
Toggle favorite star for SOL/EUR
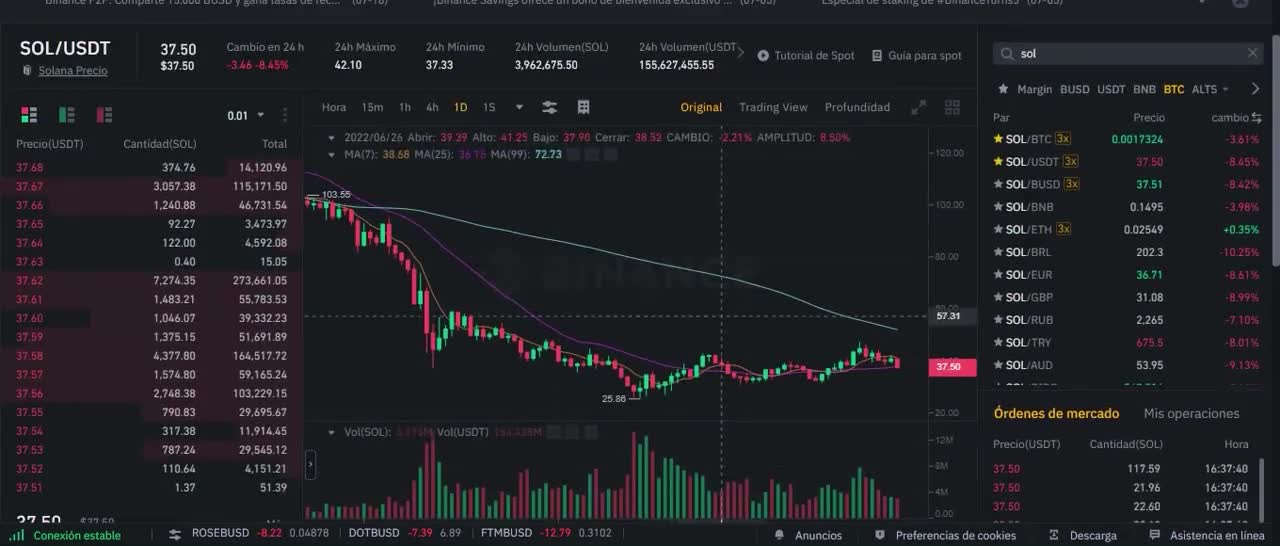click(998, 274)
